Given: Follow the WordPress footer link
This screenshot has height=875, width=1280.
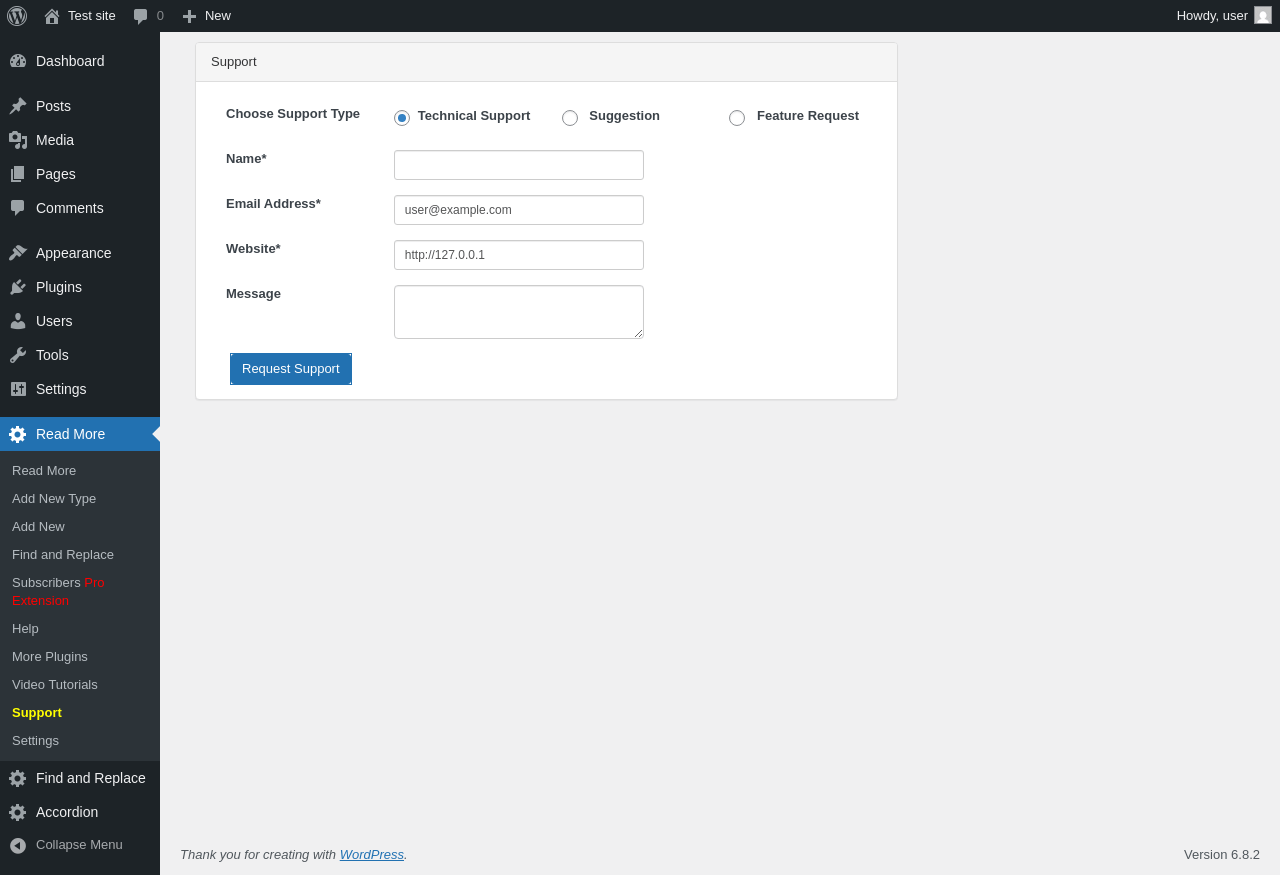Looking at the screenshot, I should click(x=372, y=854).
